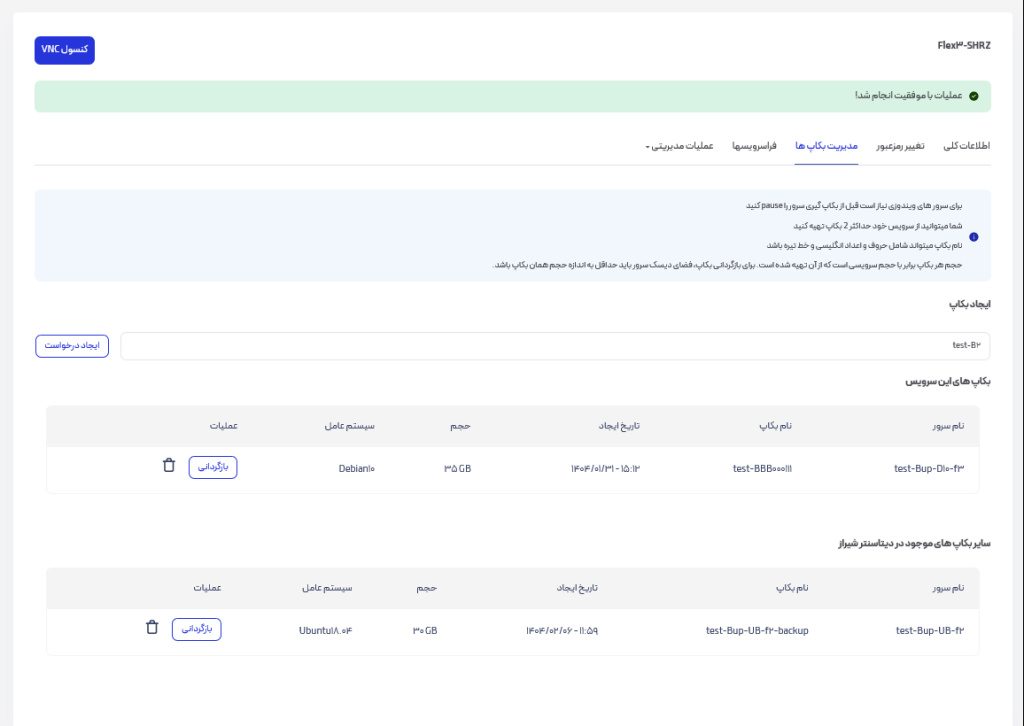1024x726 pixels.
Task: Click trash icon for test-Bup-UB-42-backup row
Action: [x=152, y=628]
